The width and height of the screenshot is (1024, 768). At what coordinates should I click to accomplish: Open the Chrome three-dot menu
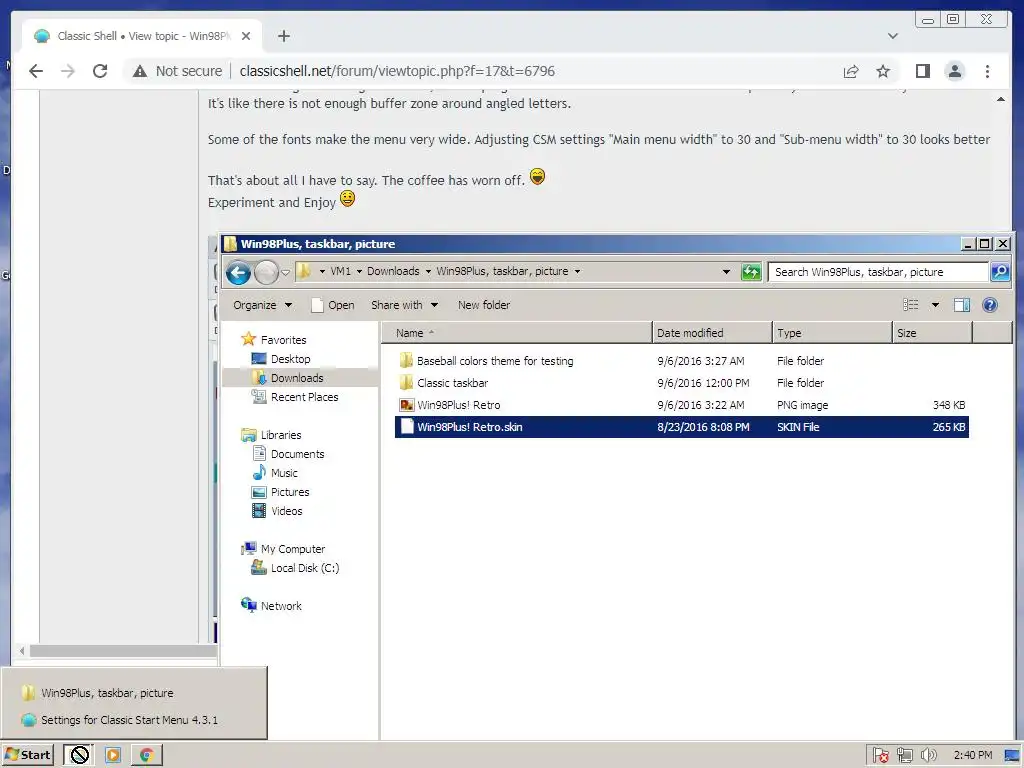click(x=987, y=71)
